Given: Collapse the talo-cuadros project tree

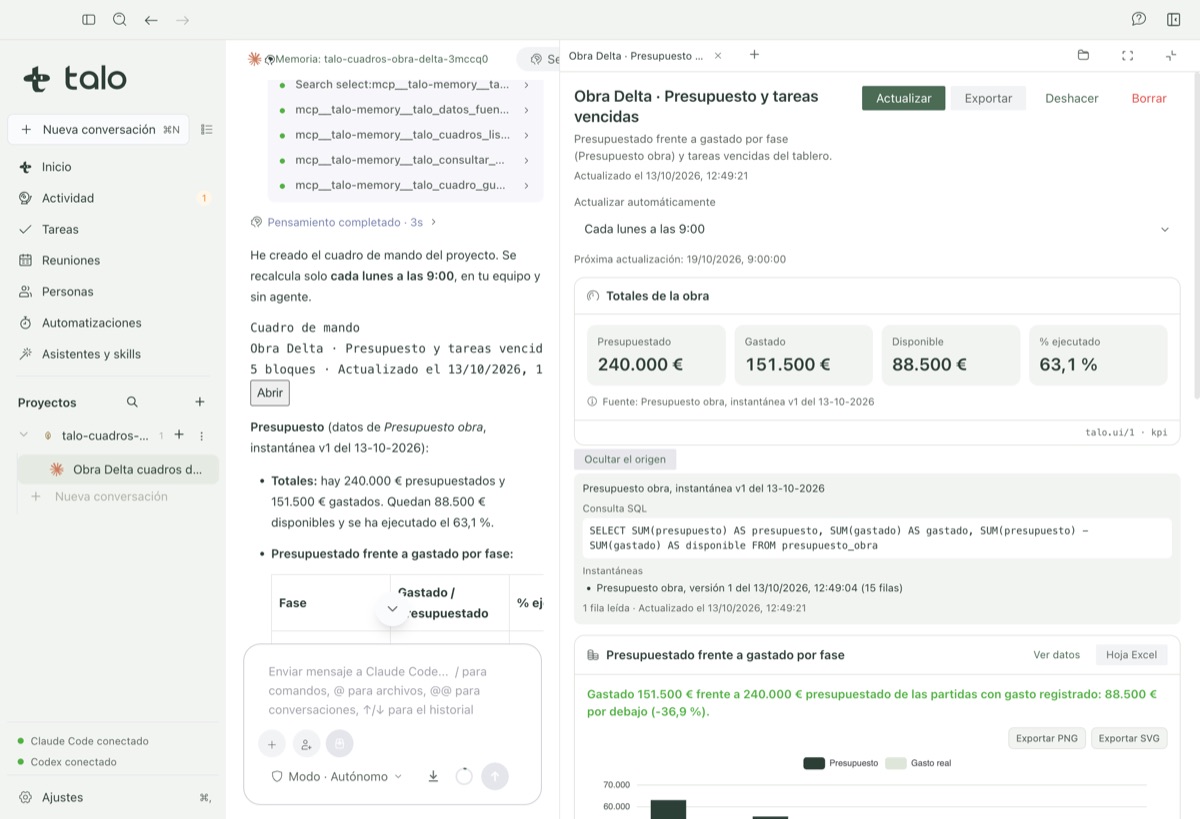Looking at the screenshot, I should (x=24, y=435).
